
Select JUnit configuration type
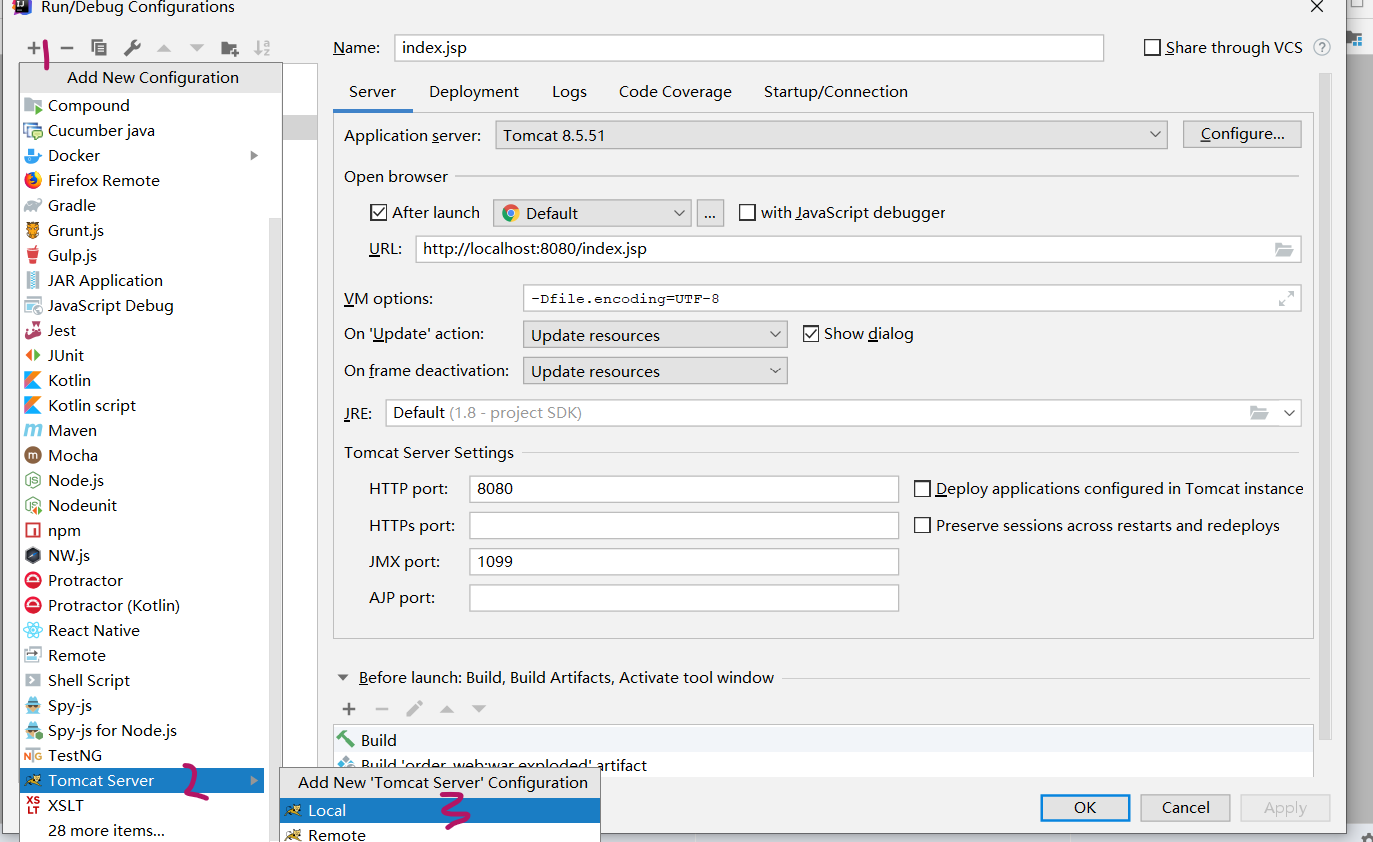65,355
